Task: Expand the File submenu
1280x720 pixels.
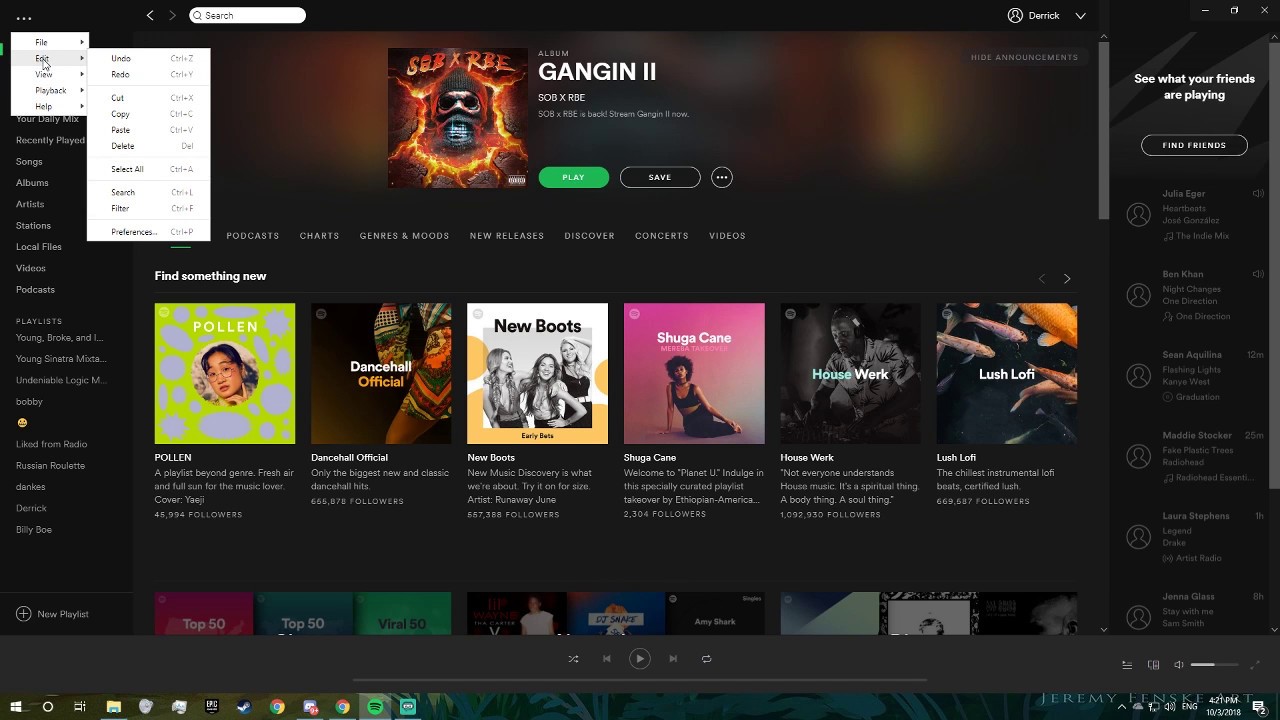Action: point(49,42)
